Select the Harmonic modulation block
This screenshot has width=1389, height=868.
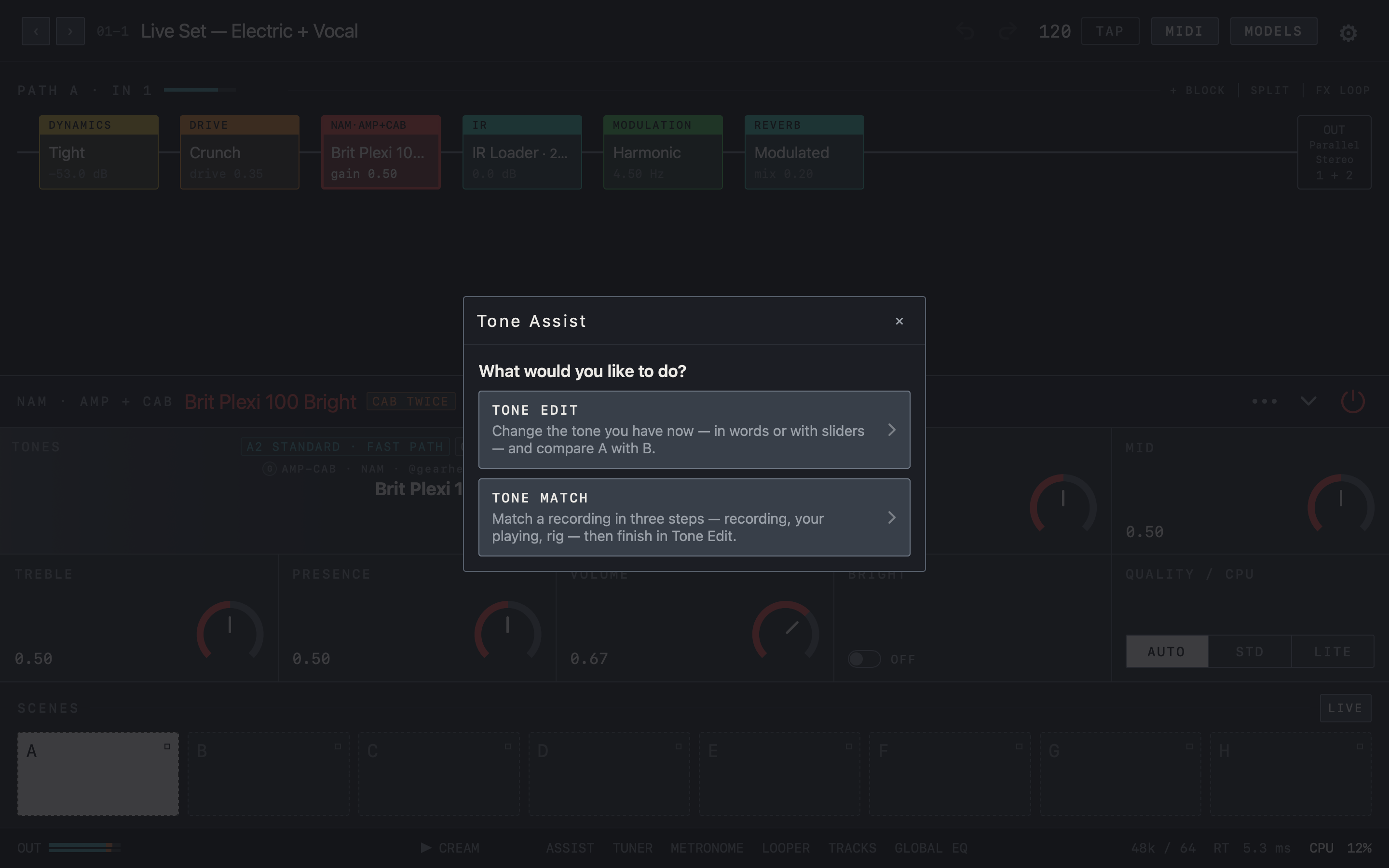[663, 152]
